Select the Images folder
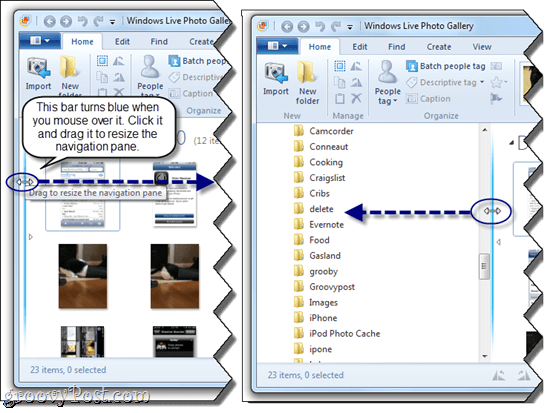Viewport: 550px width, 413px height. point(315,302)
